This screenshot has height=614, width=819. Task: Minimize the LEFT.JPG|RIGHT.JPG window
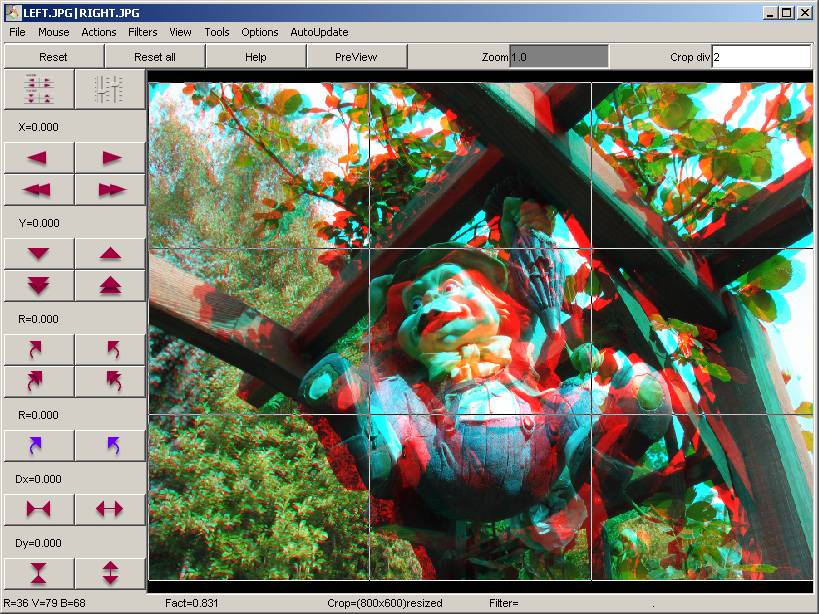tap(770, 13)
